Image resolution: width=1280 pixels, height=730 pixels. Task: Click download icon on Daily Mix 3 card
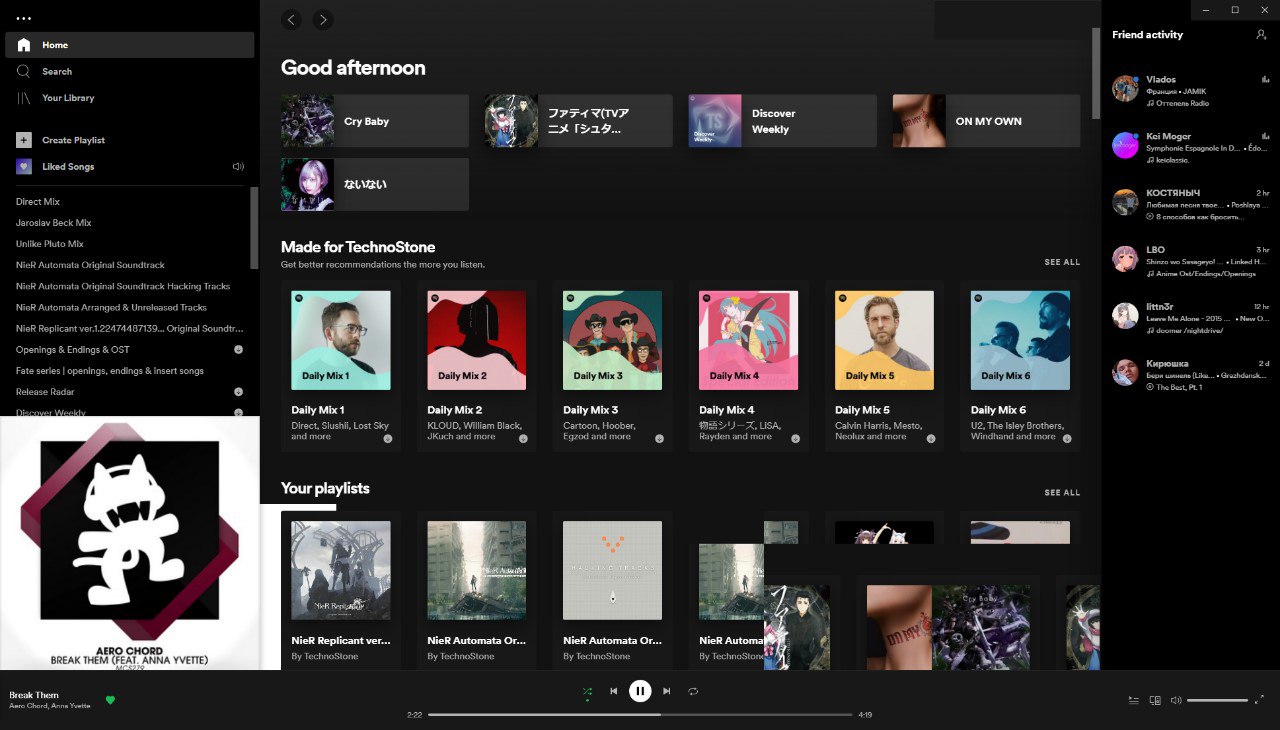point(659,438)
